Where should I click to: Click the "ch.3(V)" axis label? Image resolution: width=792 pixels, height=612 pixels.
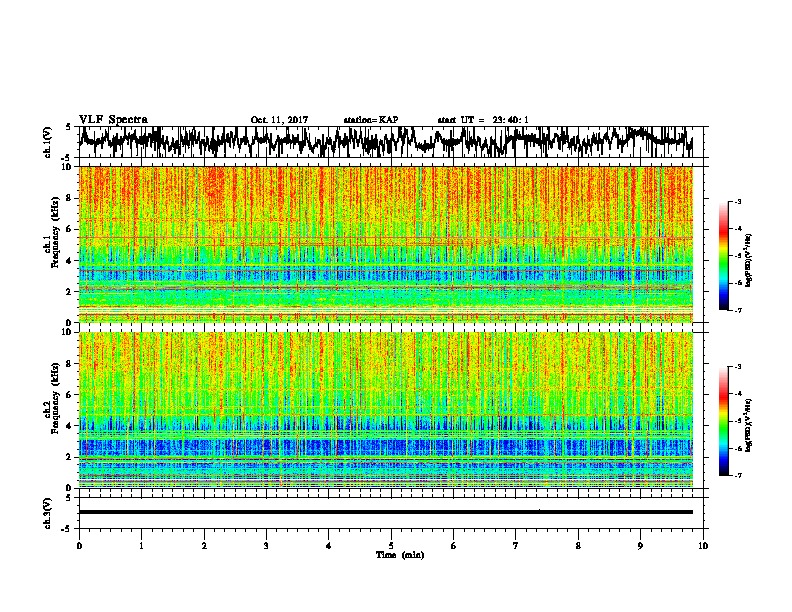coord(47,514)
